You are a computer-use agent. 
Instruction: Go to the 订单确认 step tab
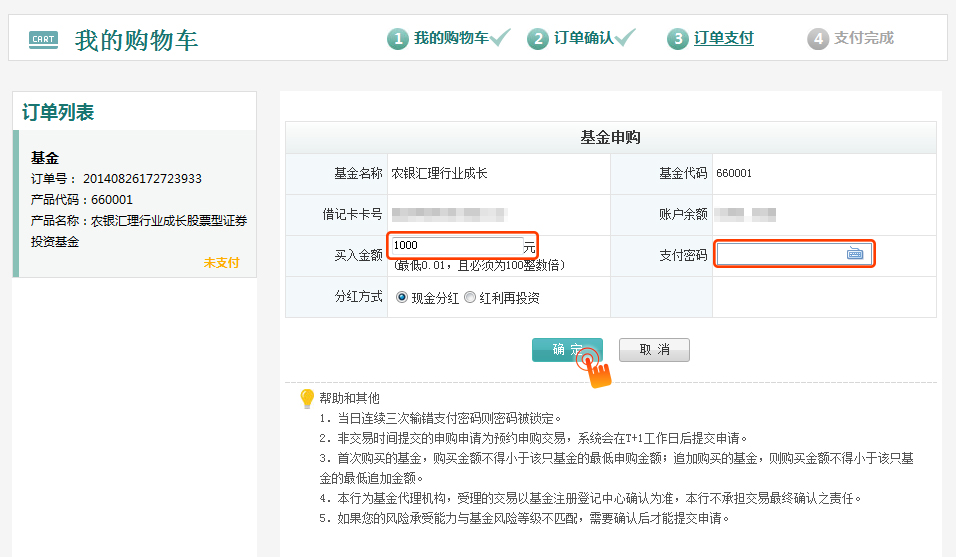pyautogui.click(x=583, y=38)
